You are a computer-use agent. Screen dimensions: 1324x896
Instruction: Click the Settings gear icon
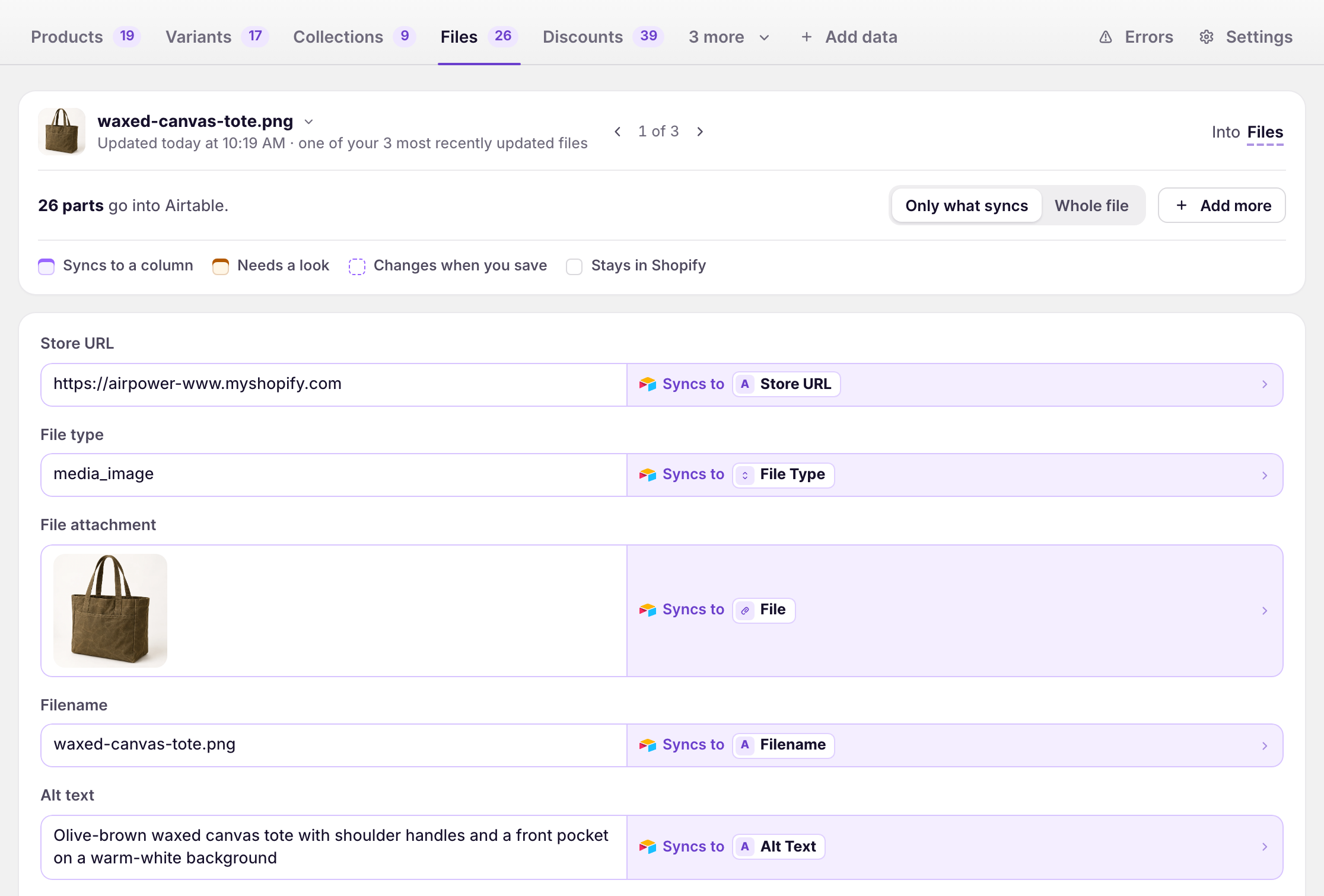tap(1206, 37)
